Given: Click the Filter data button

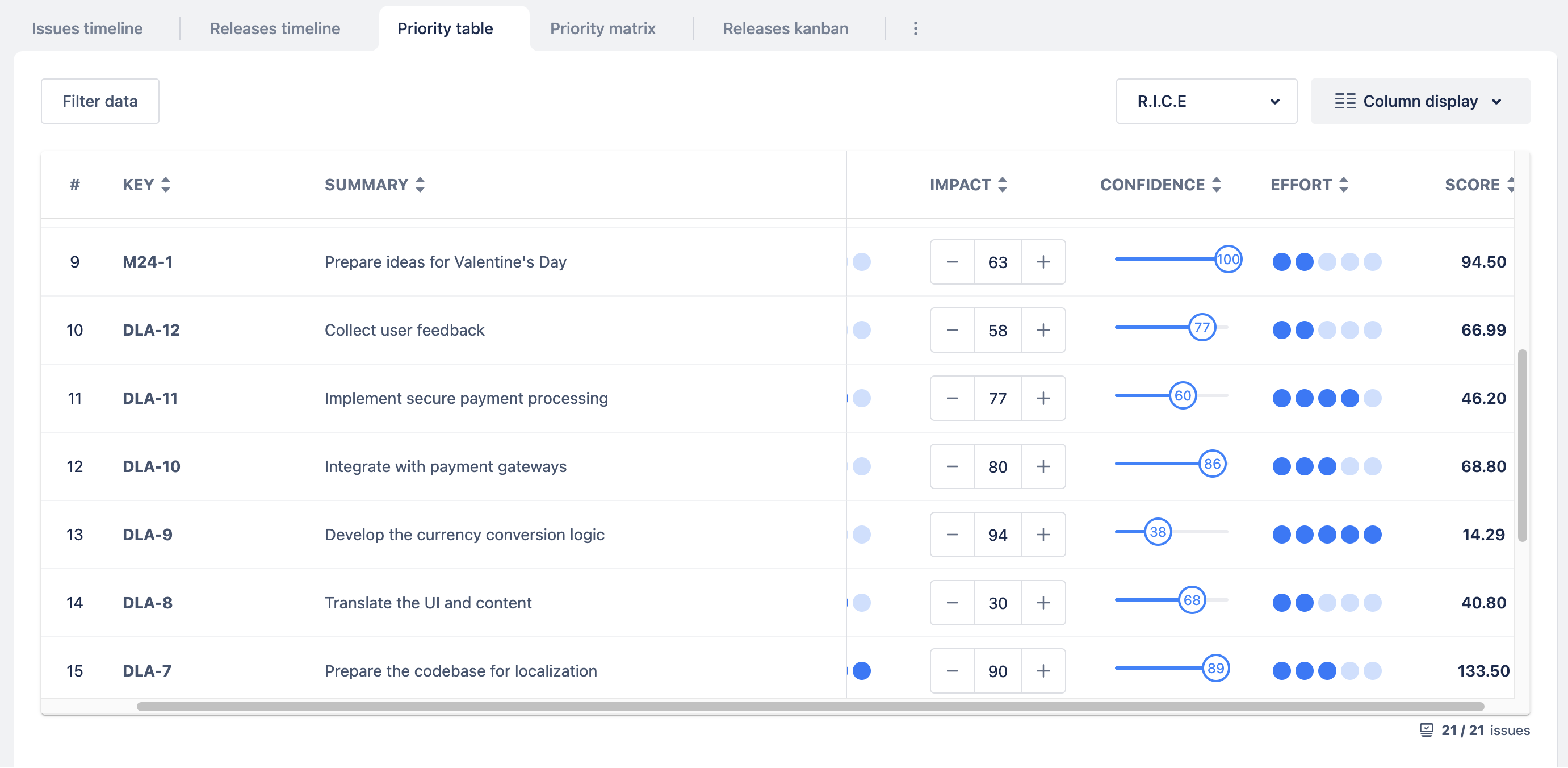Looking at the screenshot, I should pos(100,100).
